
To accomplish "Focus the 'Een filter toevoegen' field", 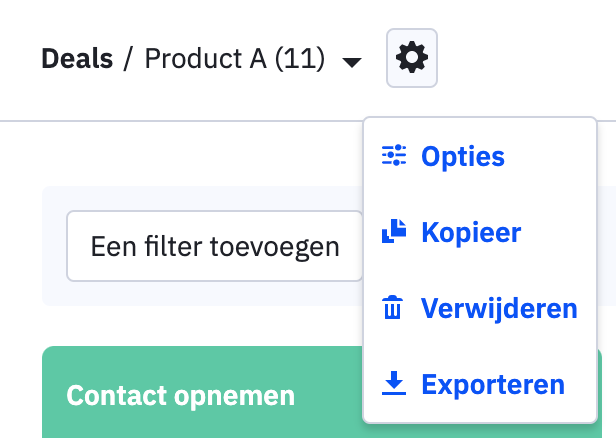I will tap(214, 246).
